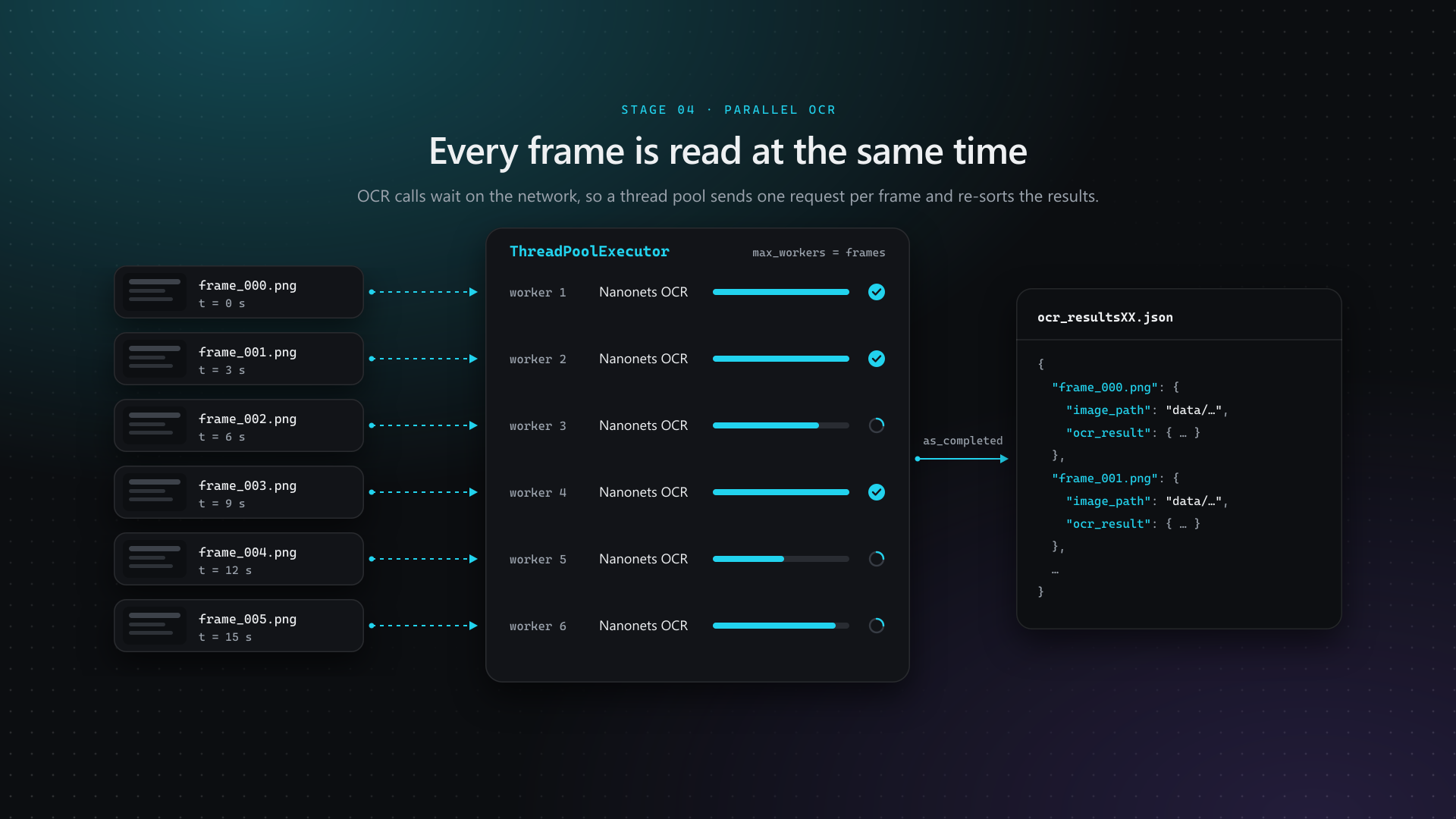Screen dimensions: 1456x819
Task: Click the worker 1 progress bar
Action: [781, 292]
